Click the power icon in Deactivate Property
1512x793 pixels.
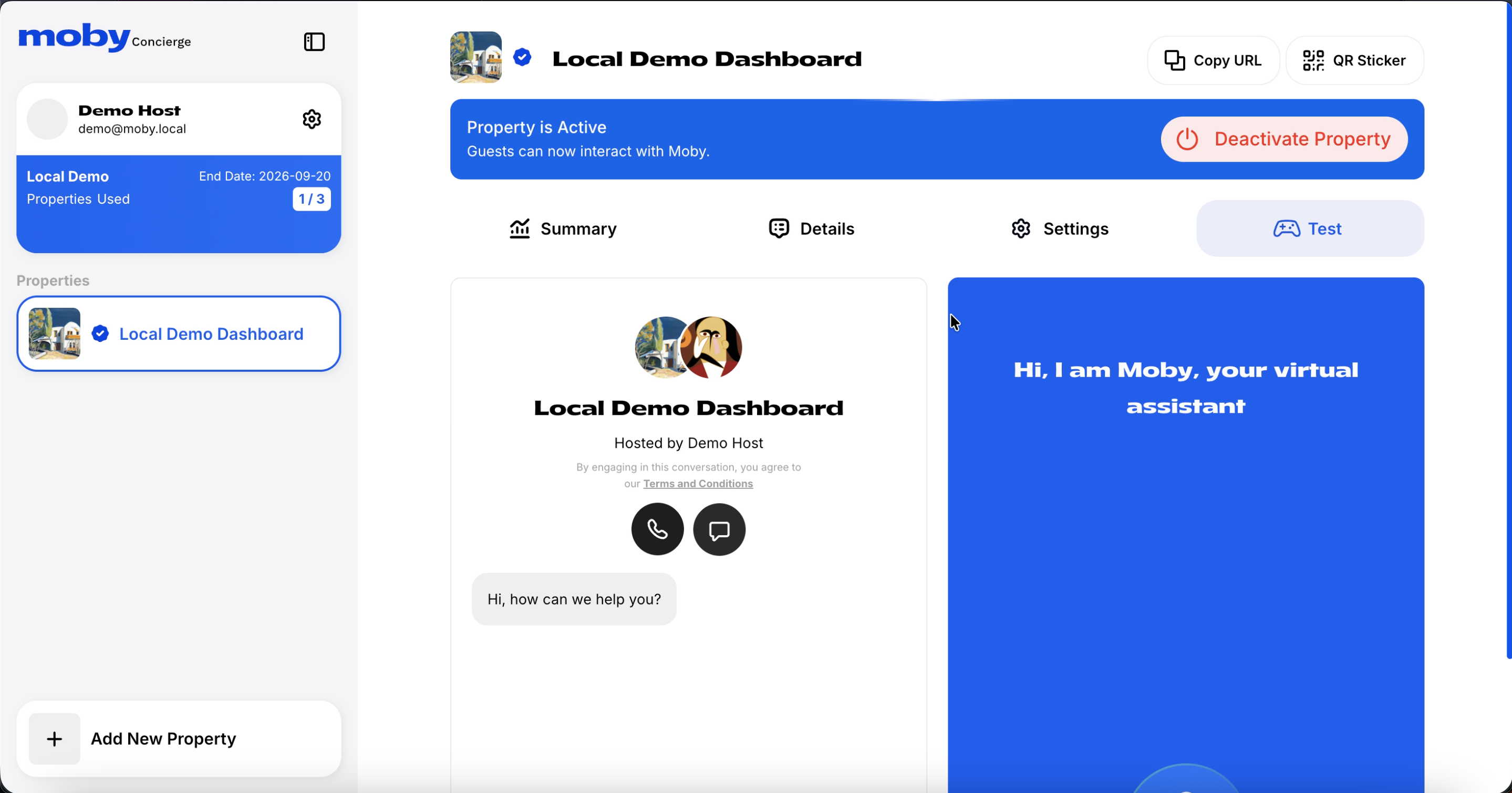pyautogui.click(x=1187, y=139)
